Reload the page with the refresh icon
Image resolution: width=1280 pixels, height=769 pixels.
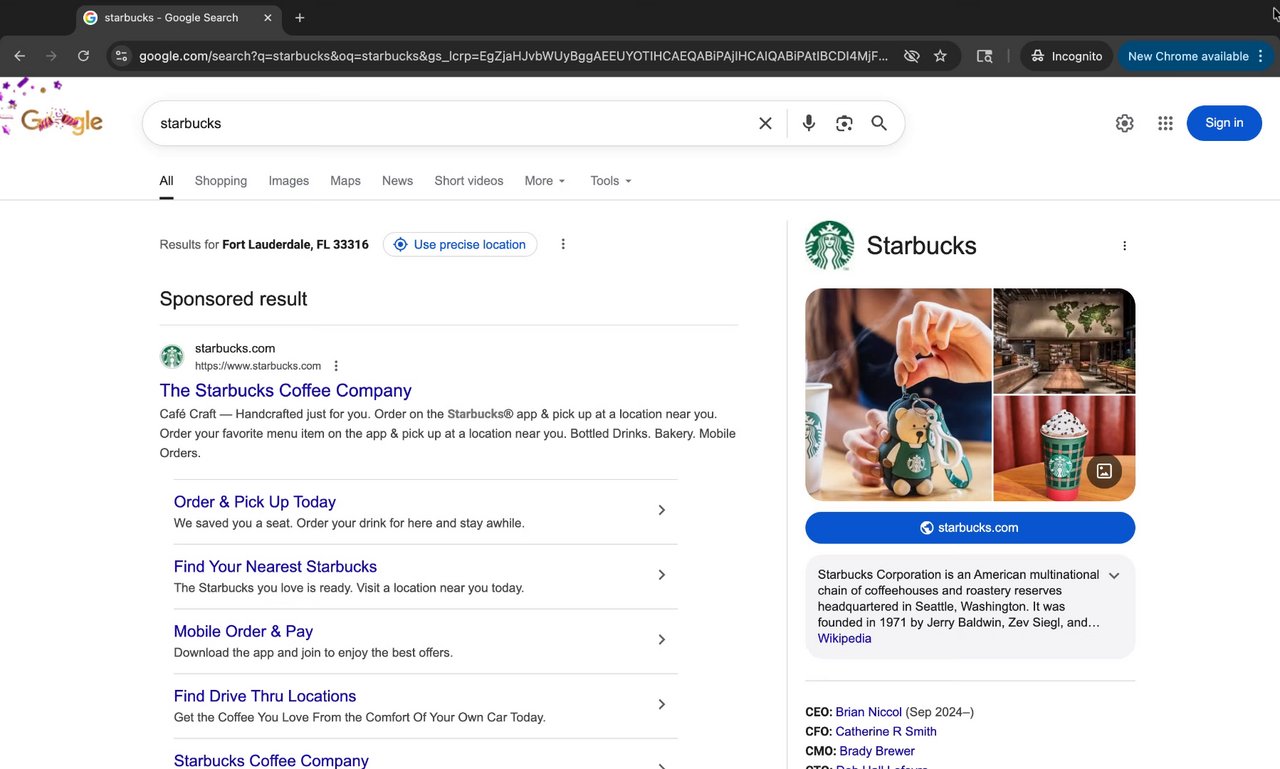click(83, 56)
